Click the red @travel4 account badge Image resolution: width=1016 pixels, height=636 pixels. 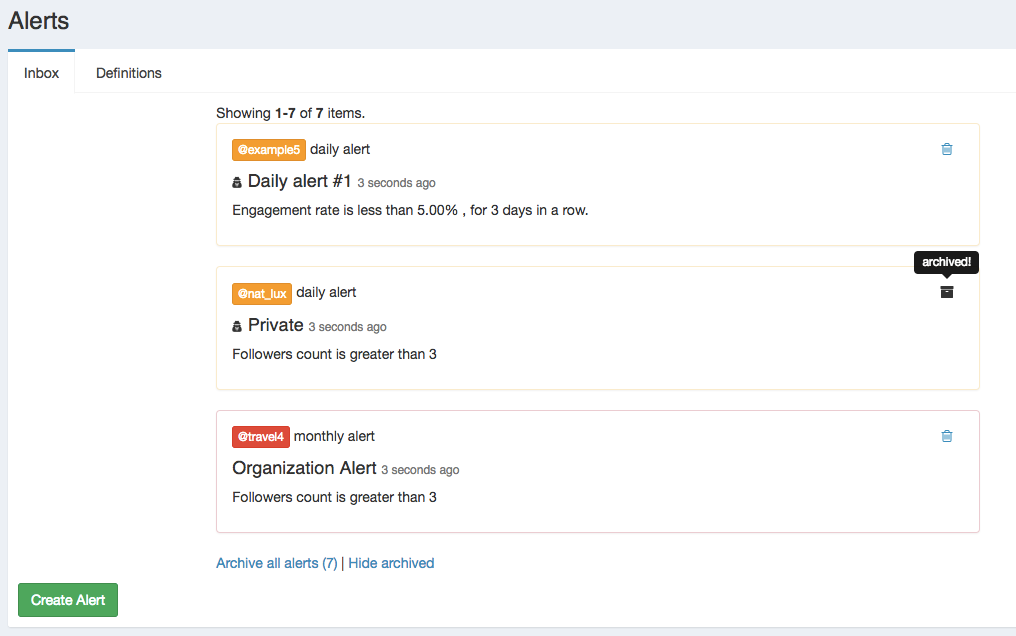[x=261, y=437]
